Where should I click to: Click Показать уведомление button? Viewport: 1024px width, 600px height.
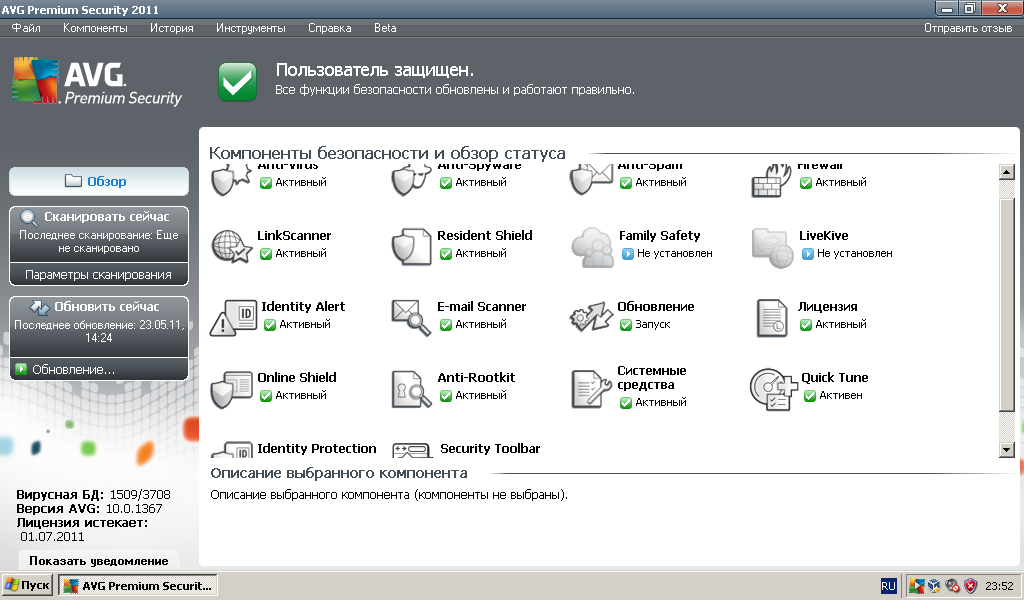tap(99, 561)
